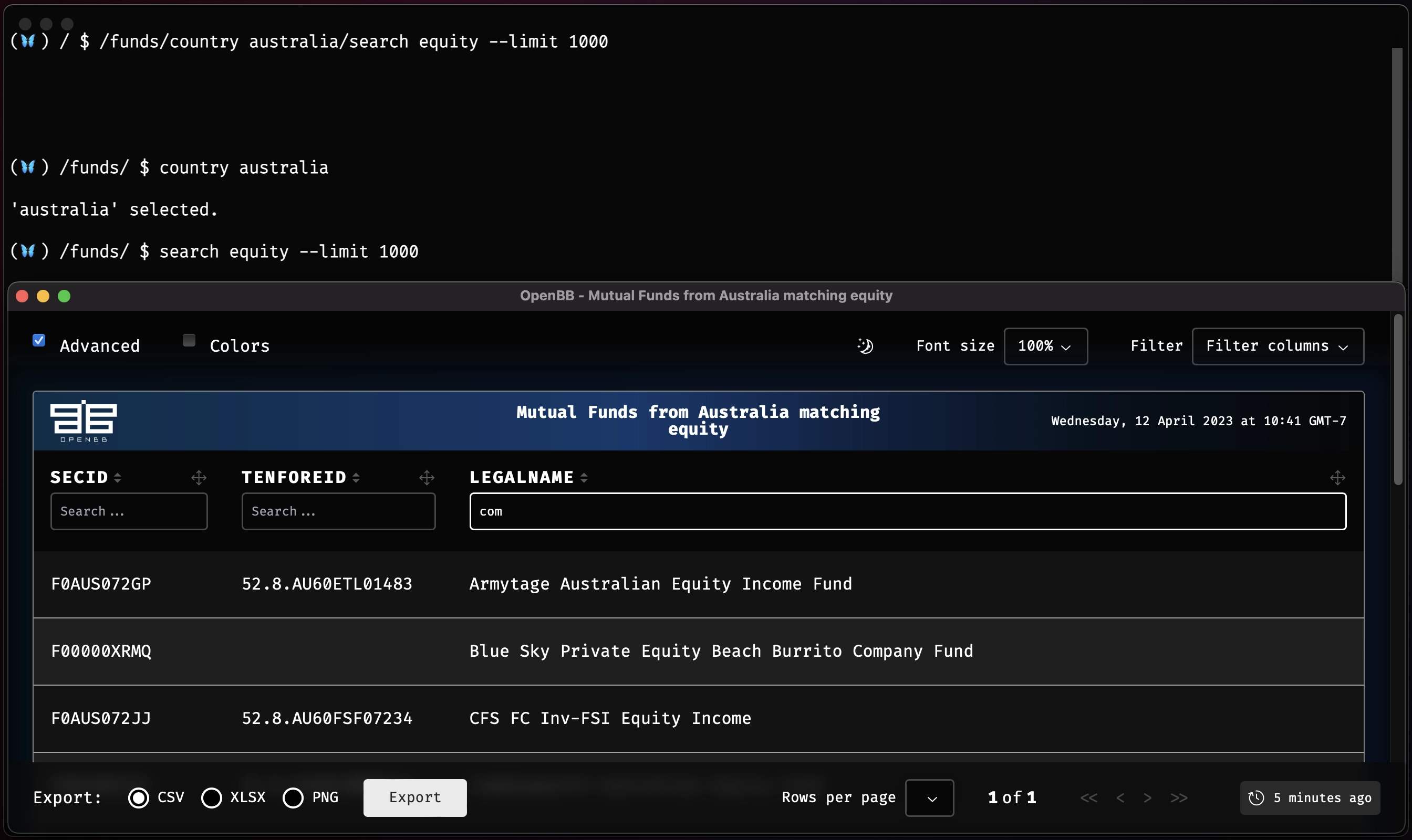Type in the SECID search field
Viewport: 1412px width, 840px height.
tap(127, 511)
